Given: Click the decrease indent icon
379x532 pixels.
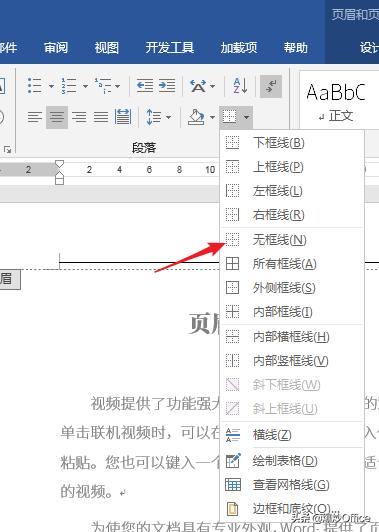Looking at the screenshot, I should pos(145,86).
